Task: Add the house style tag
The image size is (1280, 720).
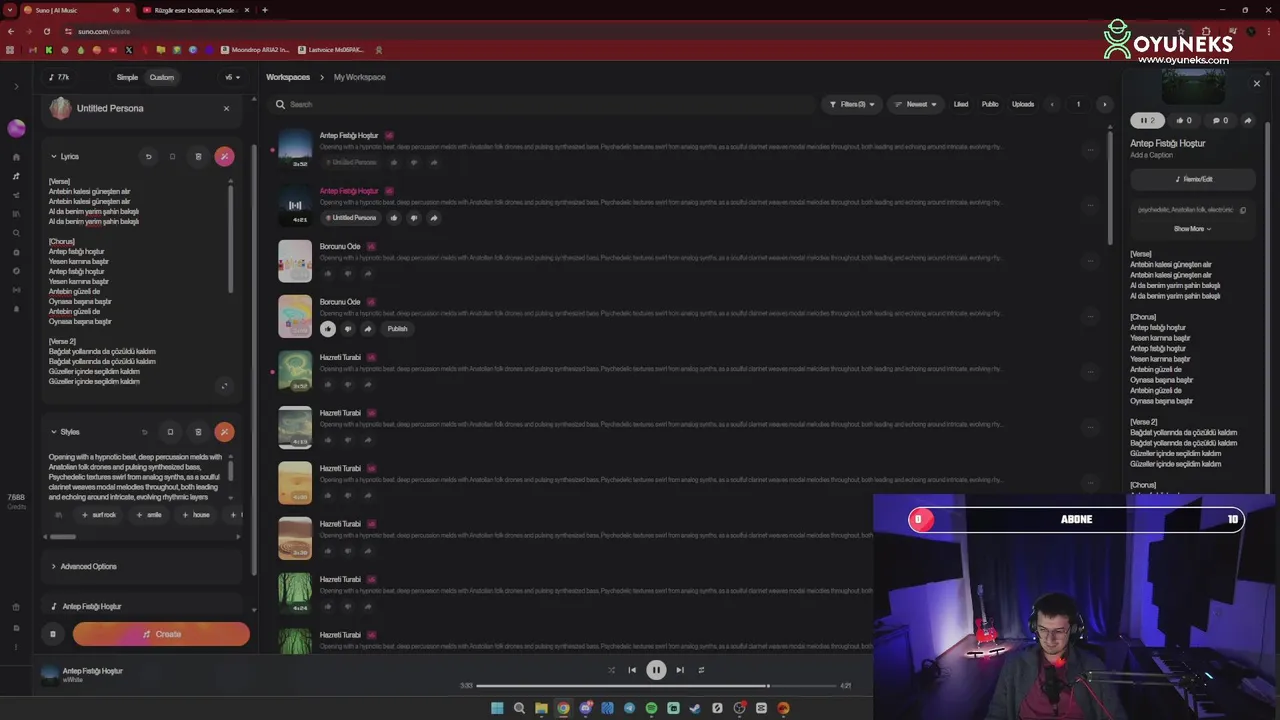Action: 196,515
